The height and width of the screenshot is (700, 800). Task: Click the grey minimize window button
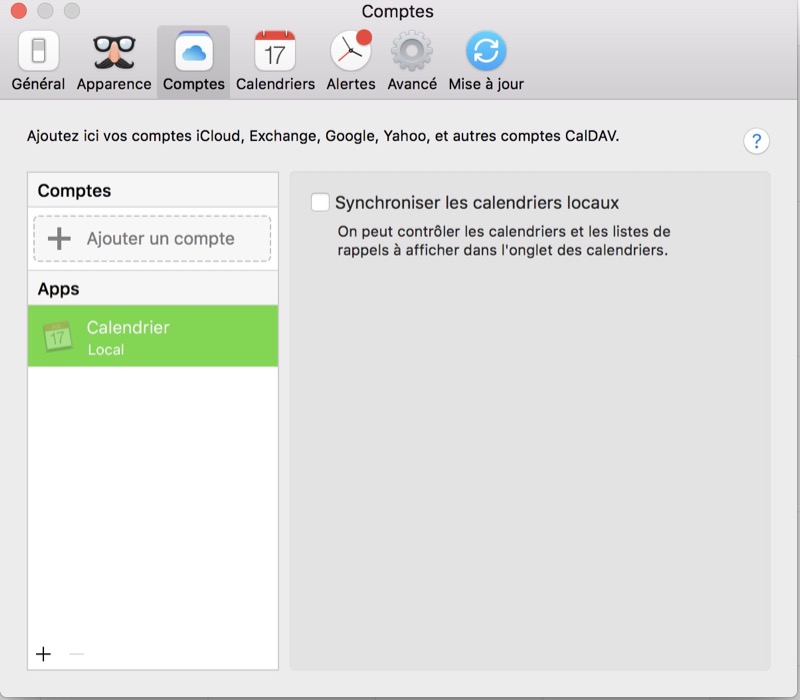point(45,12)
